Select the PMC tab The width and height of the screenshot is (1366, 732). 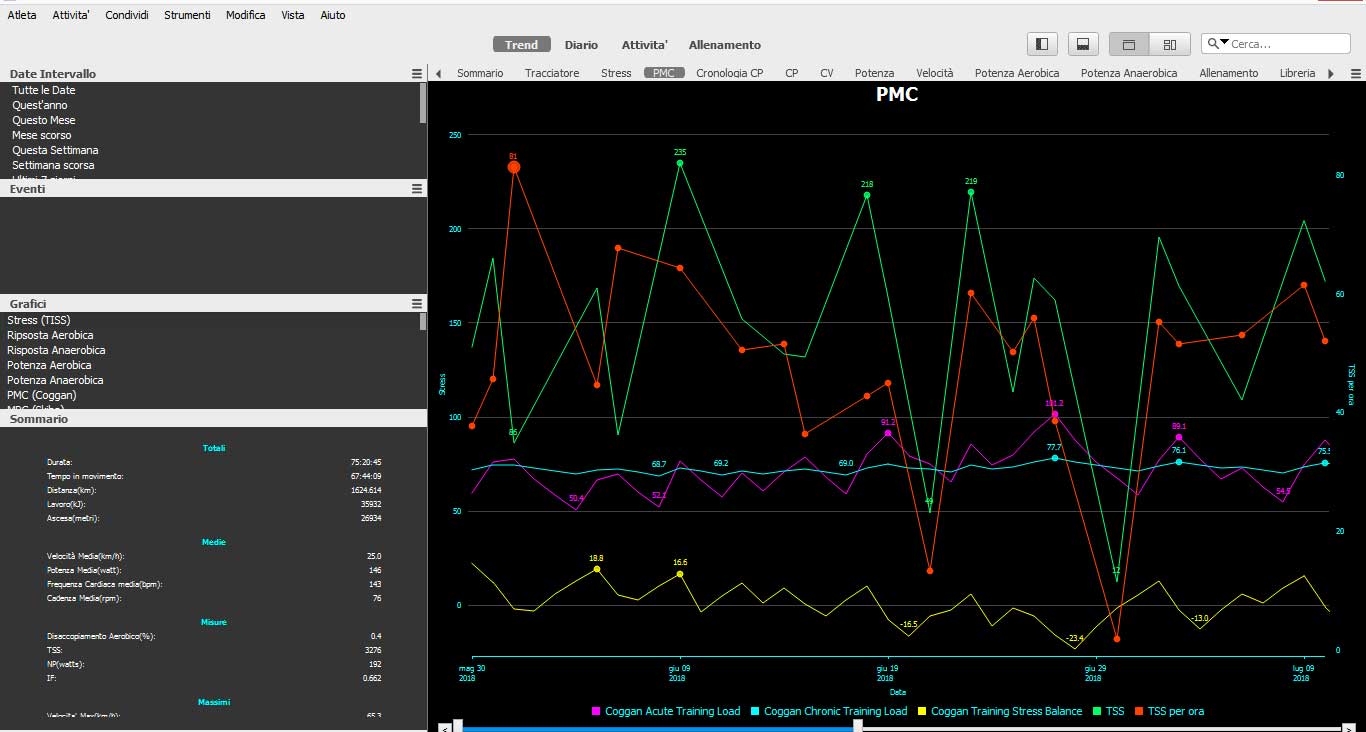(x=664, y=73)
